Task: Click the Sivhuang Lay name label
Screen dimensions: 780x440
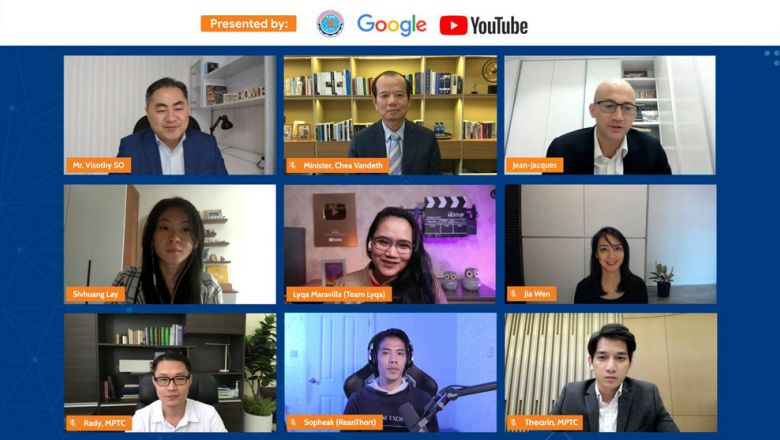Action: point(95,294)
